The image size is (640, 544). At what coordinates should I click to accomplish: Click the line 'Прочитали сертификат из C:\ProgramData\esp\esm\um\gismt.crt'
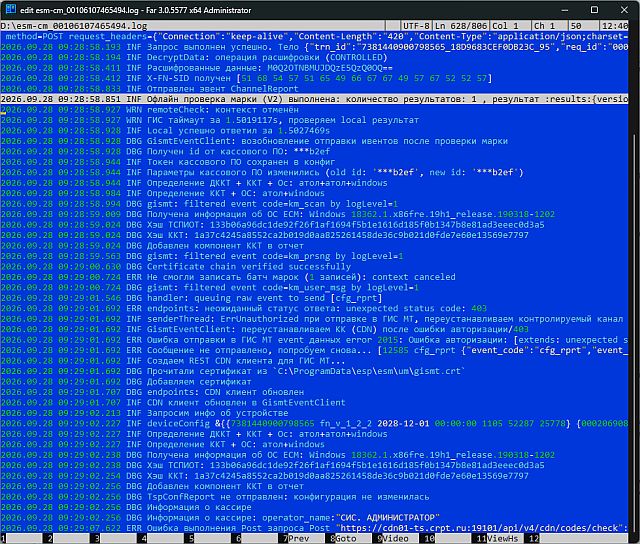point(233,371)
